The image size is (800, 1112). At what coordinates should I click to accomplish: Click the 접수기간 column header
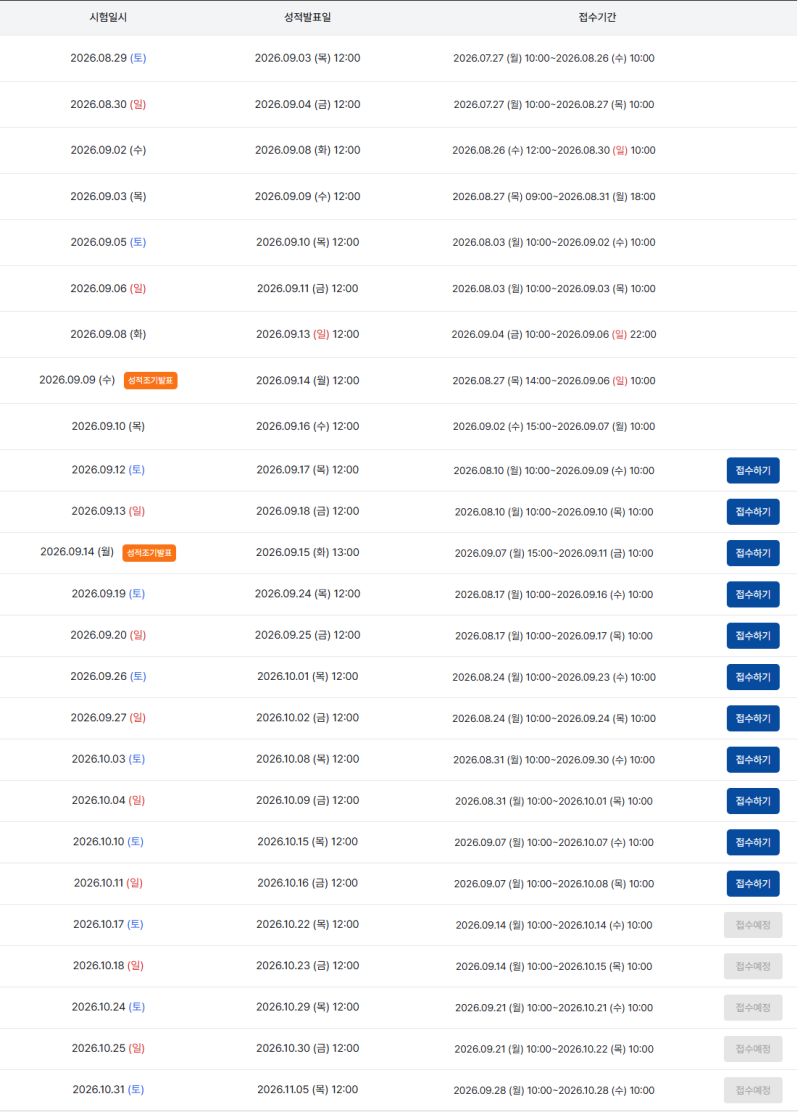coord(597,17)
